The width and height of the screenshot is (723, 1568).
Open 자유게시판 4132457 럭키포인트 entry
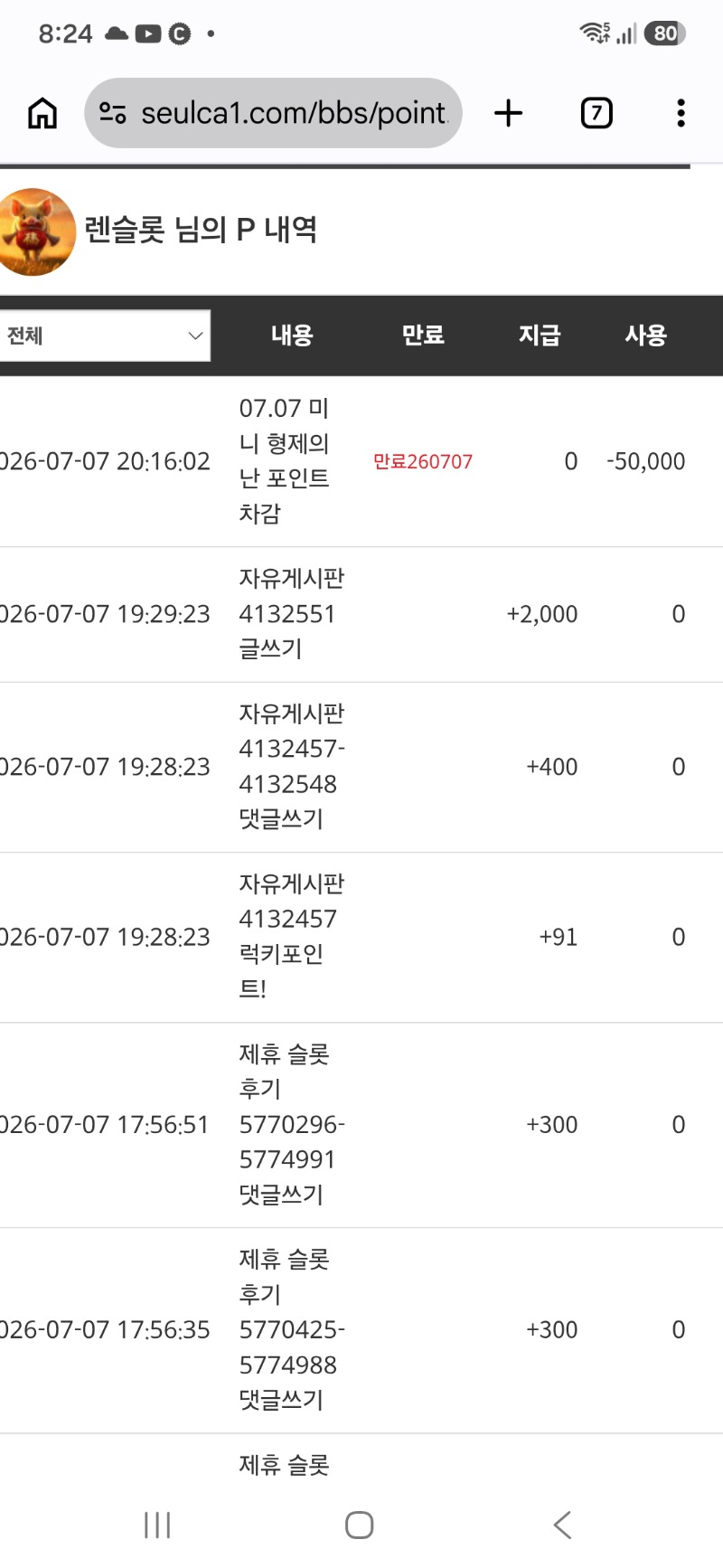[x=292, y=937]
